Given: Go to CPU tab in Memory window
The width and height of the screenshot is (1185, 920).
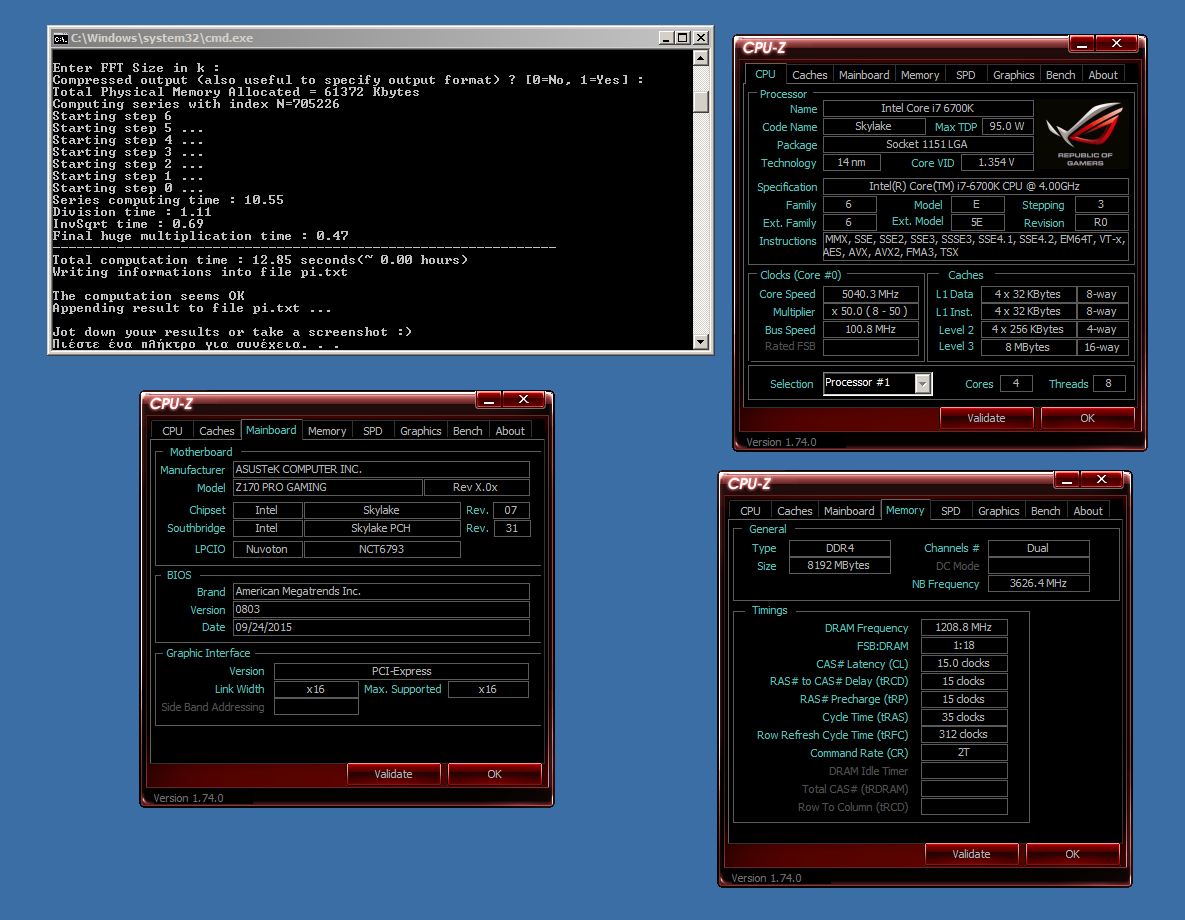Looking at the screenshot, I should point(750,511).
